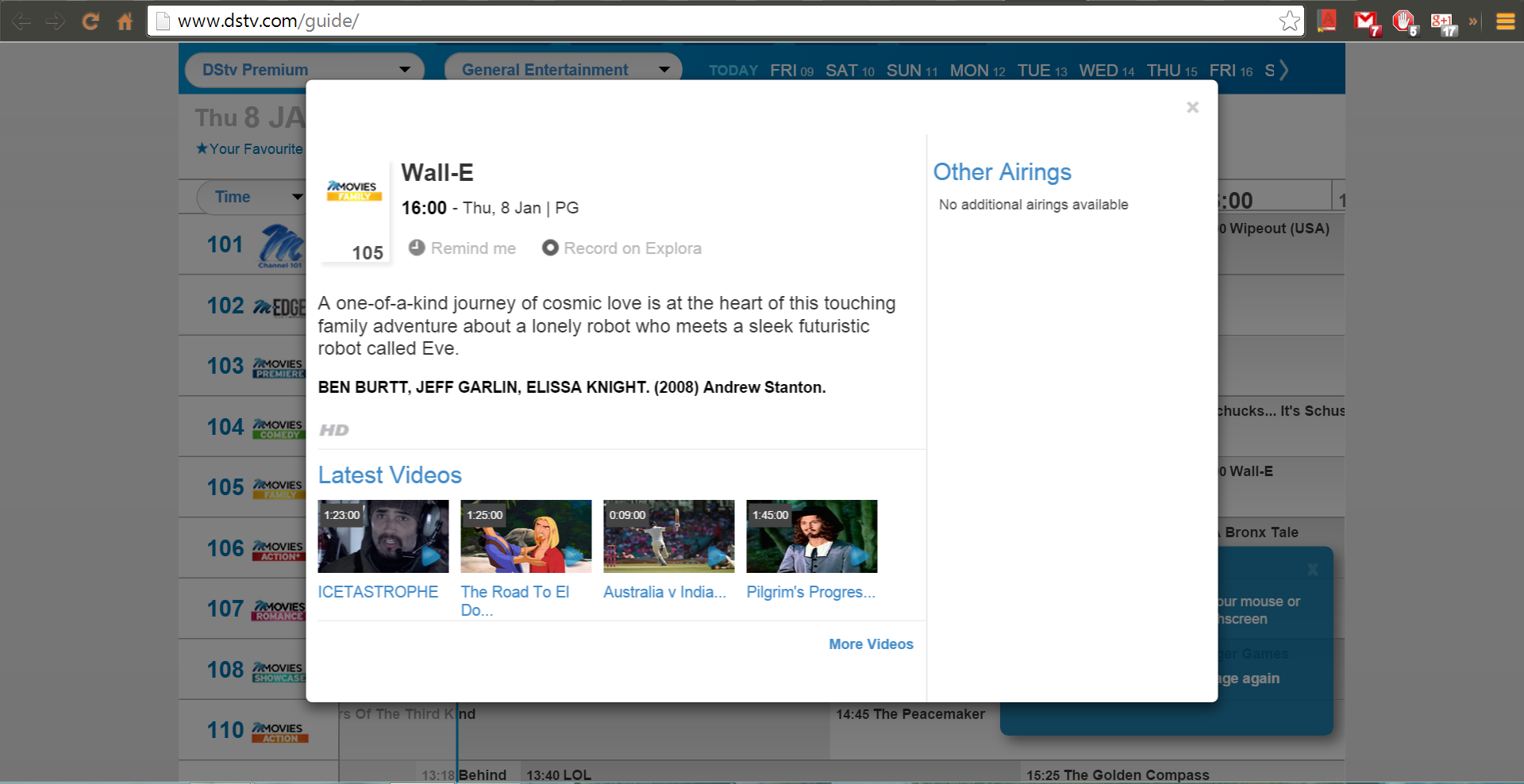Open the DStv Premium package dropdown
1524x784 pixels.
coord(305,70)
